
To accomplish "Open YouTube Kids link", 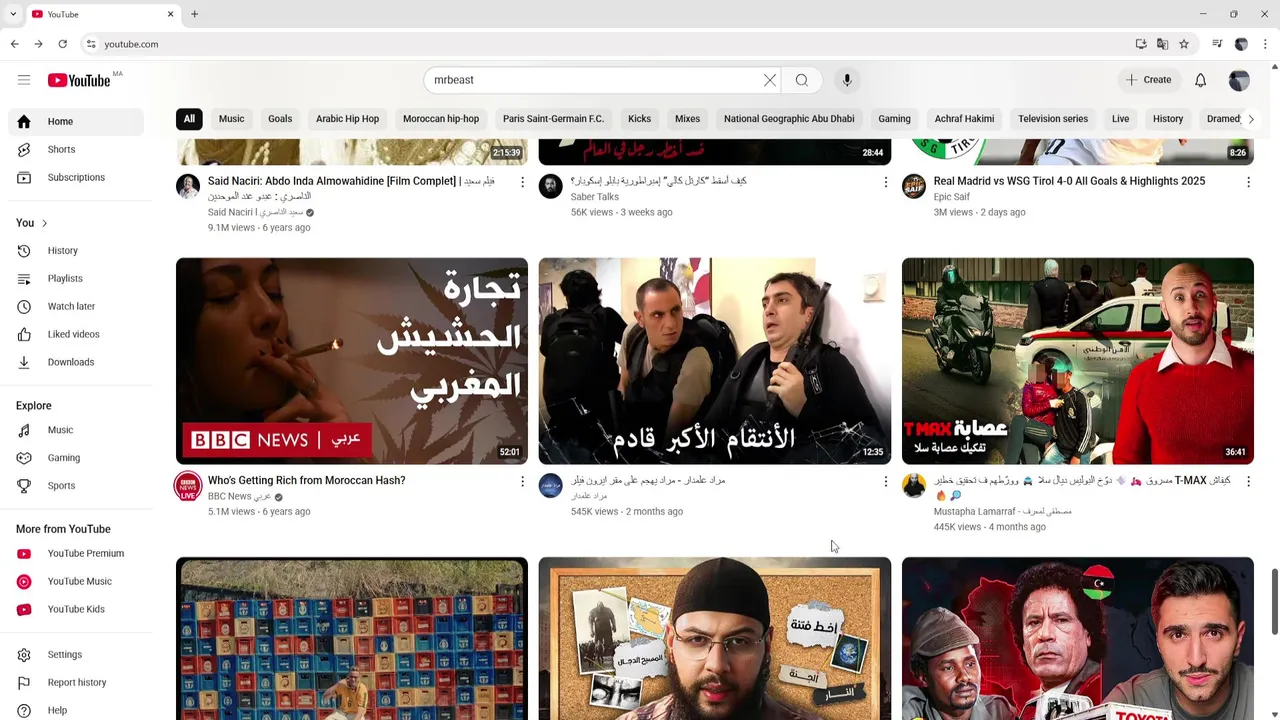I will 76,609.
